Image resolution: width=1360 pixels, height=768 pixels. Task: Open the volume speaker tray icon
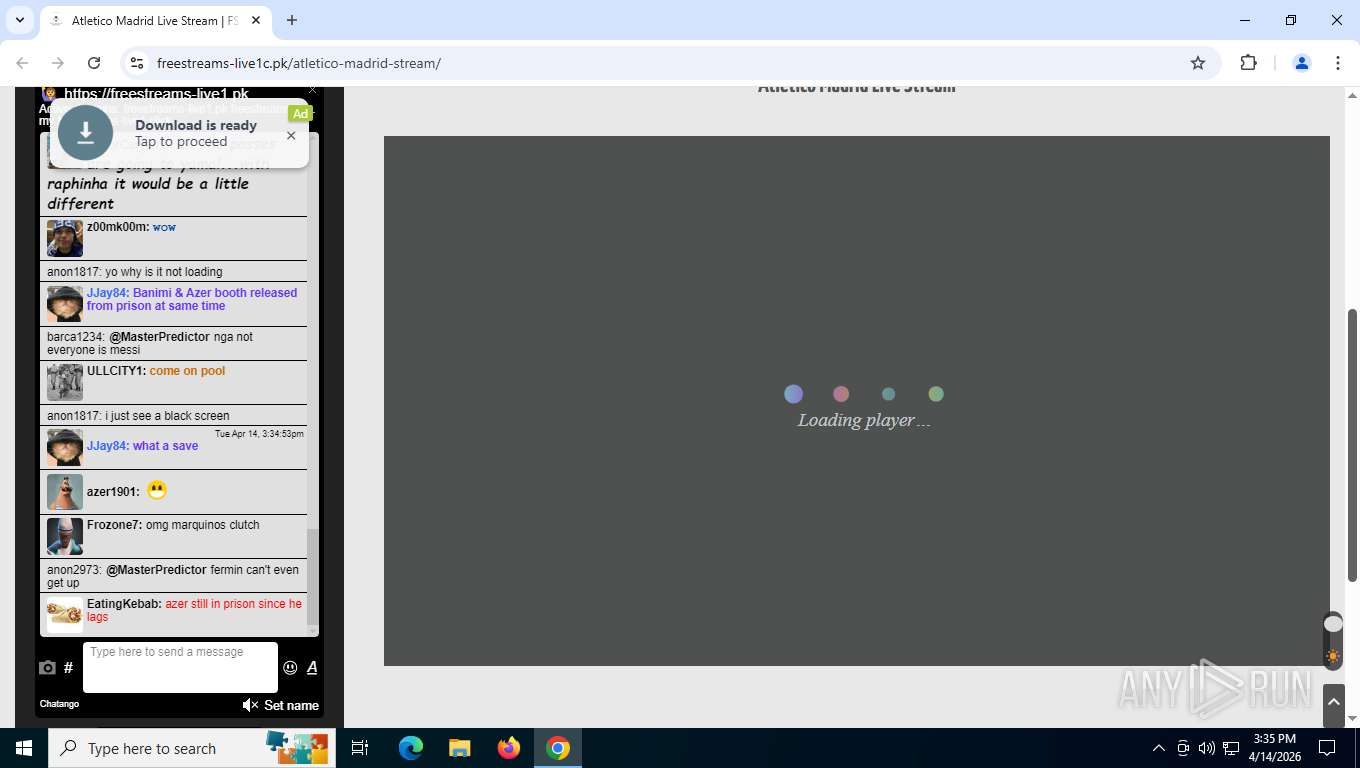click(1207, 748)
